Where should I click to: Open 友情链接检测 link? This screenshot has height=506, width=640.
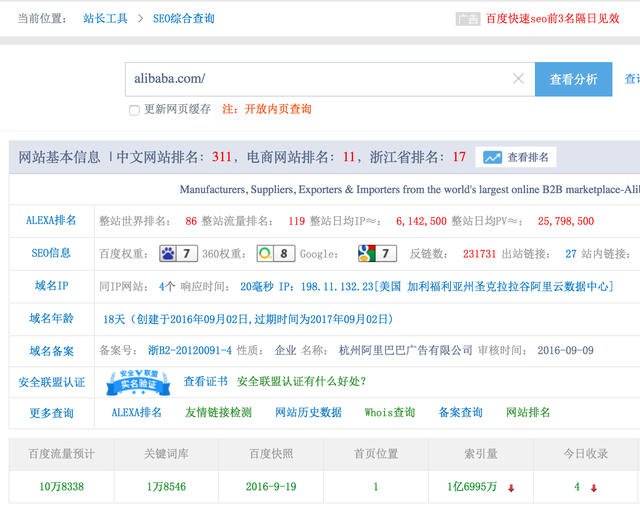click(218, 412)
